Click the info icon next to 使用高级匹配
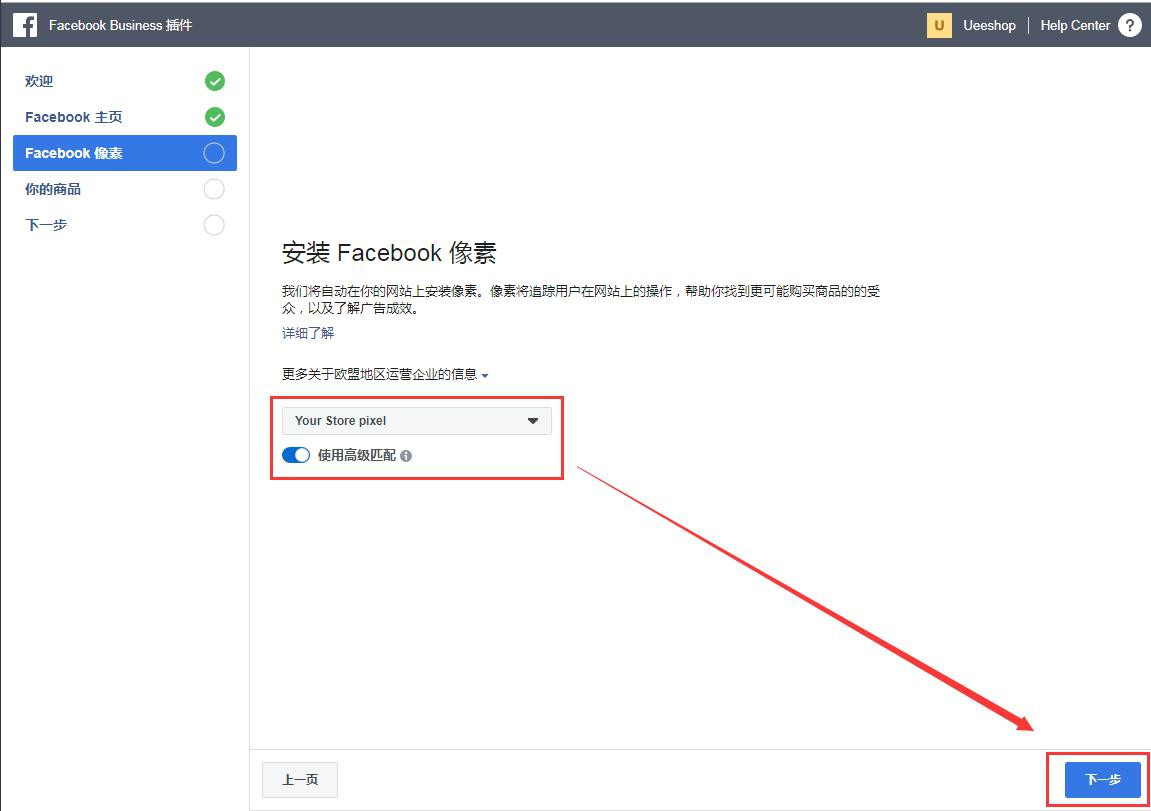This screenshot has width=1151, height=811. (406, 456)
